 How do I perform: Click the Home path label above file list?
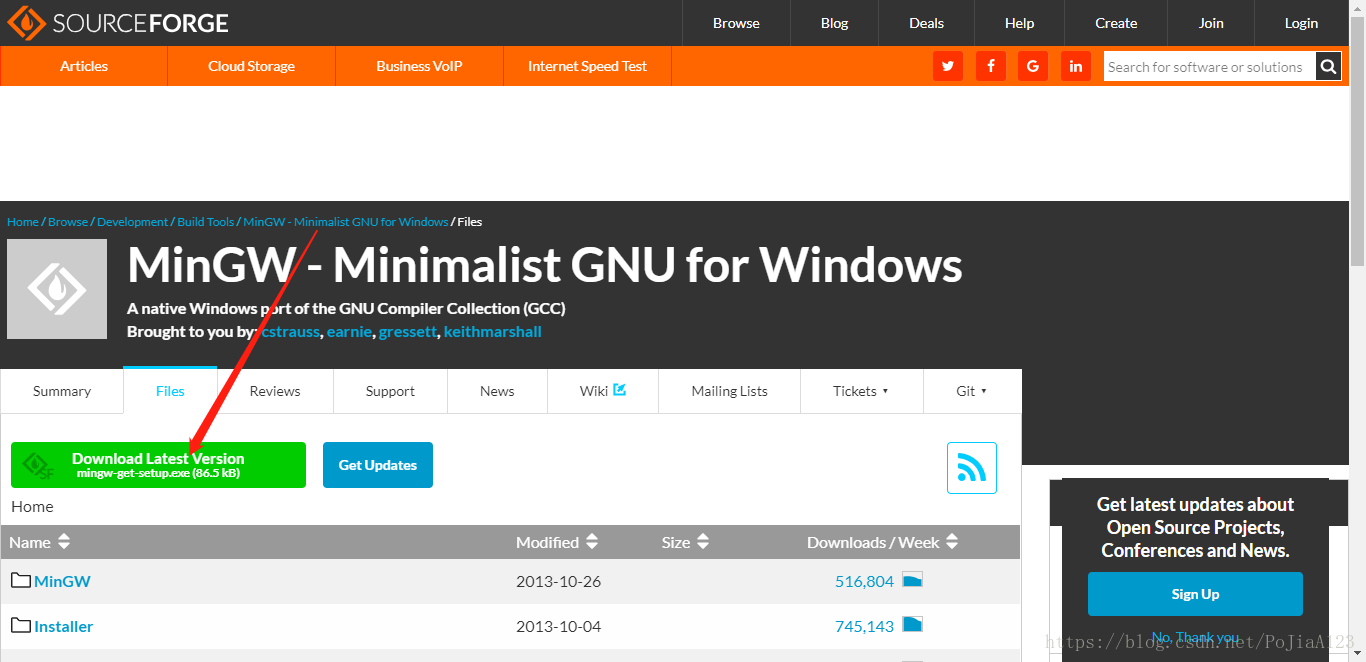(x=32, y=506)
